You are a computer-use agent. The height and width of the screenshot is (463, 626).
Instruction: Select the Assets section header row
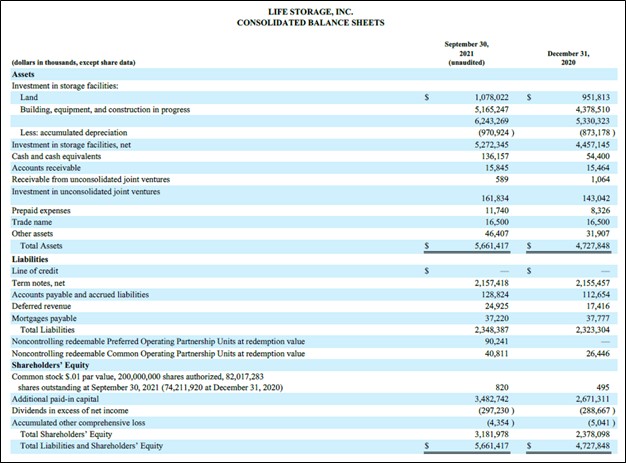pos(24,74)
